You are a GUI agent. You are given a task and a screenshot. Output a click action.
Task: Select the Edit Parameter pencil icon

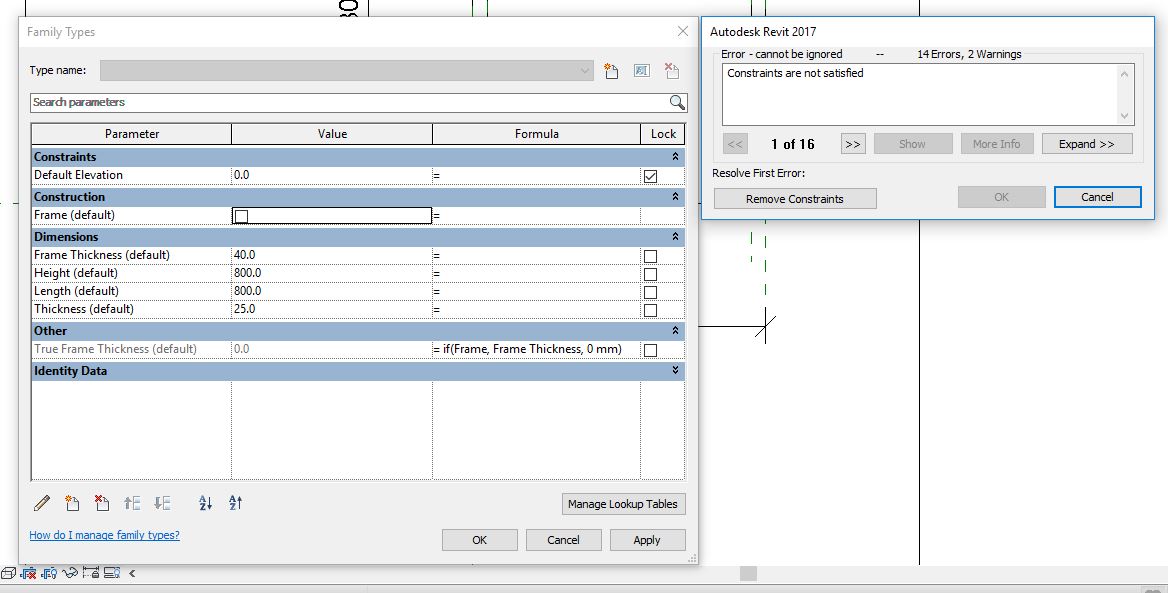tap(41, 503)
